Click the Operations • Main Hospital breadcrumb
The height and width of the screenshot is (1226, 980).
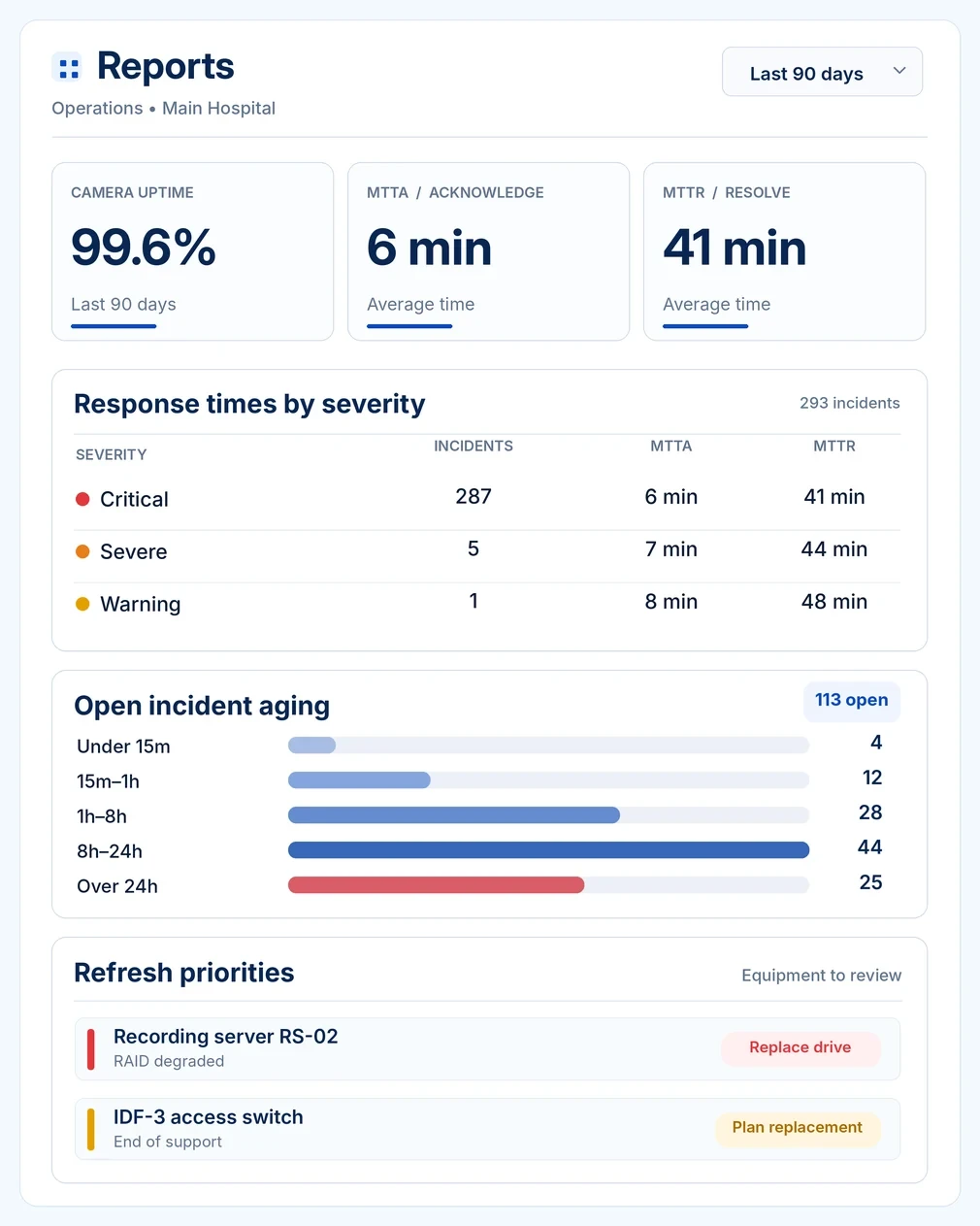pos(163,109)
